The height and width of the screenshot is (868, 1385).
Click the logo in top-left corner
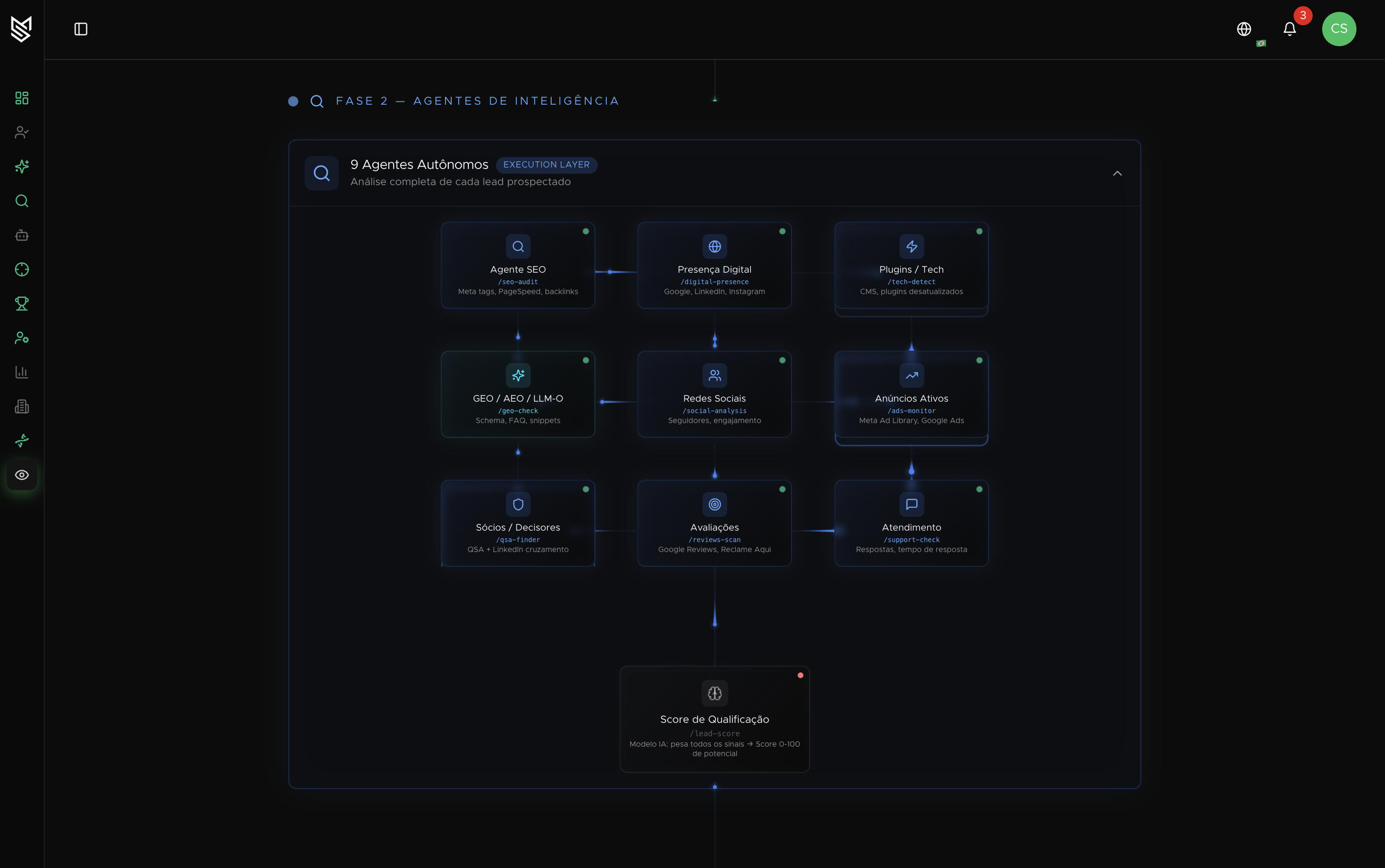coord(21,30)
